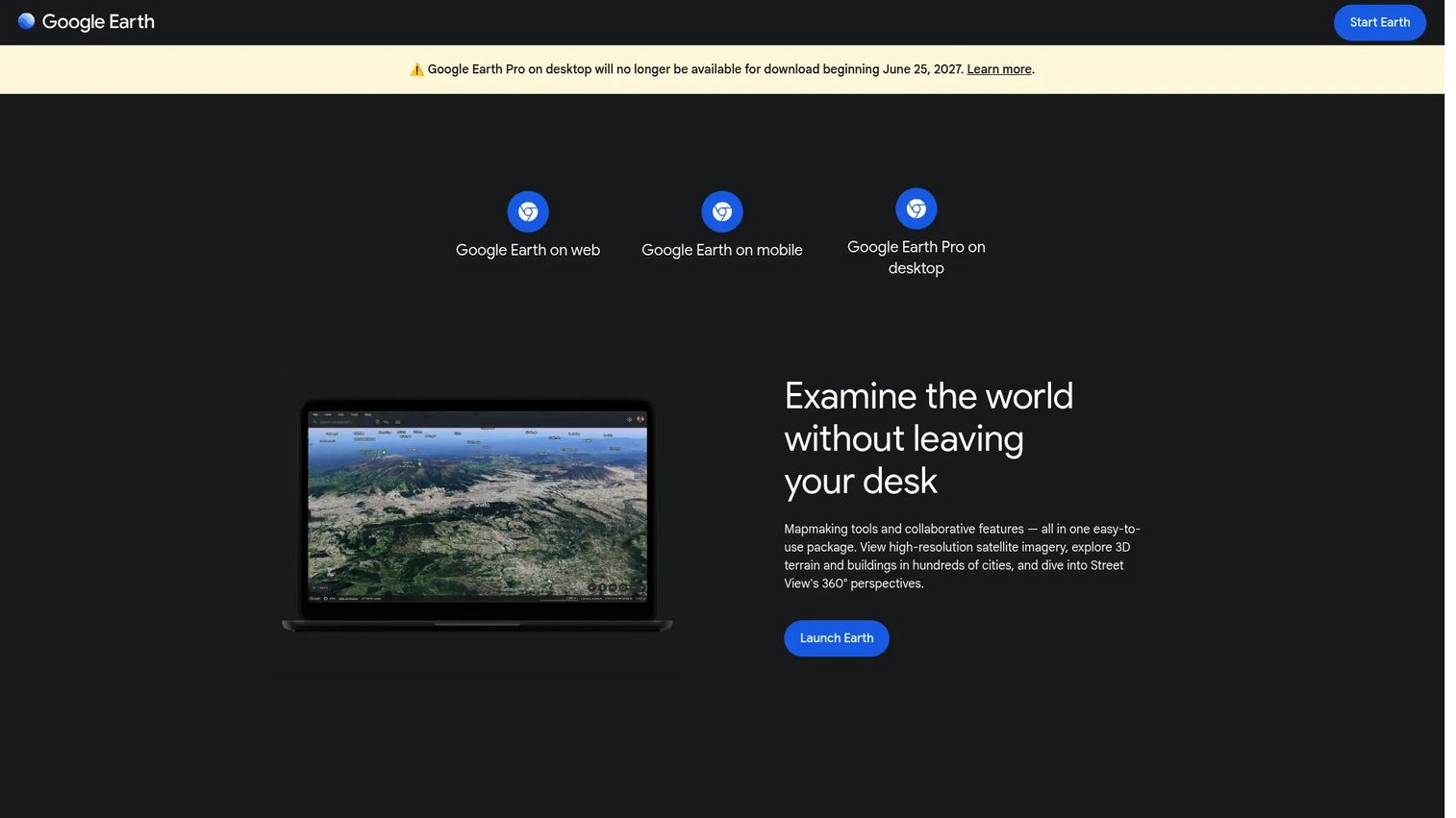Click the Start Earth button

click(x=1379, y=22)
